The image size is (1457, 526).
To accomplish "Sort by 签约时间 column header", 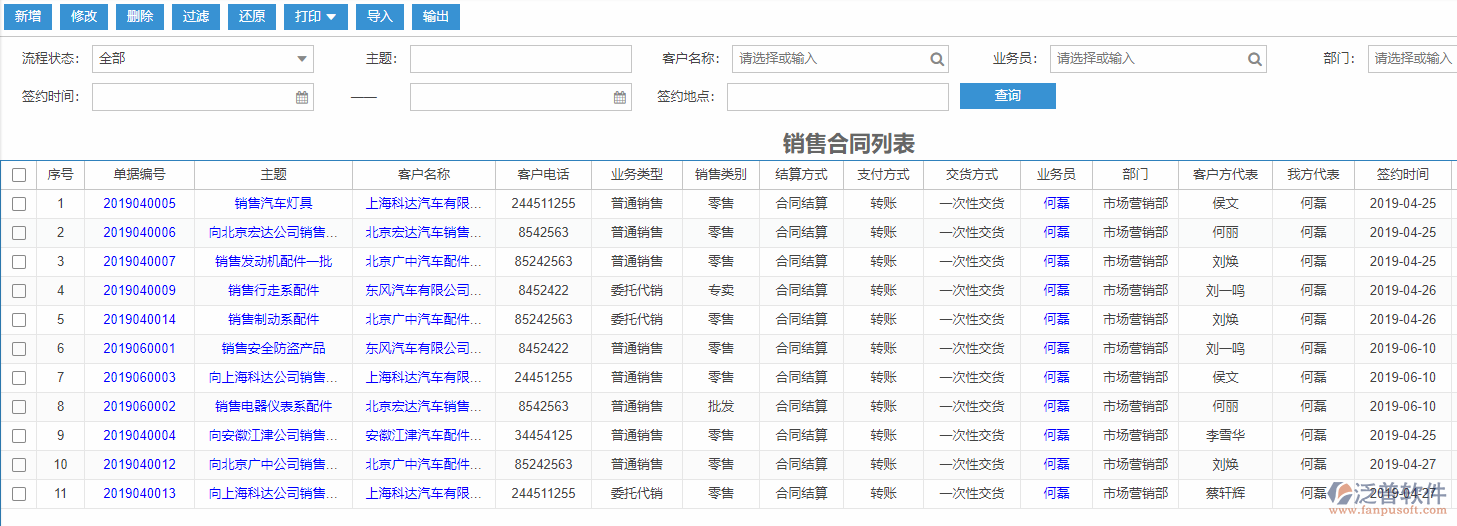I will pyautogui.click(x=1403, y=175).
